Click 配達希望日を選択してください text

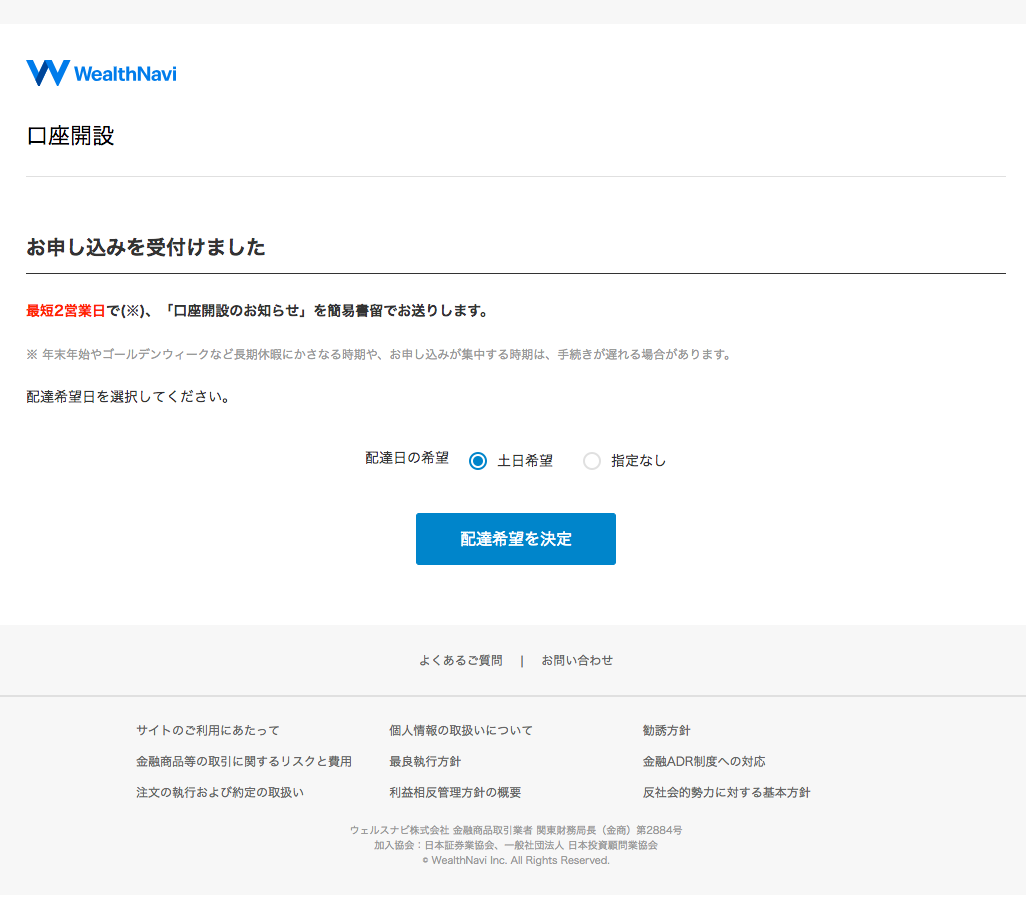point(128,397)
